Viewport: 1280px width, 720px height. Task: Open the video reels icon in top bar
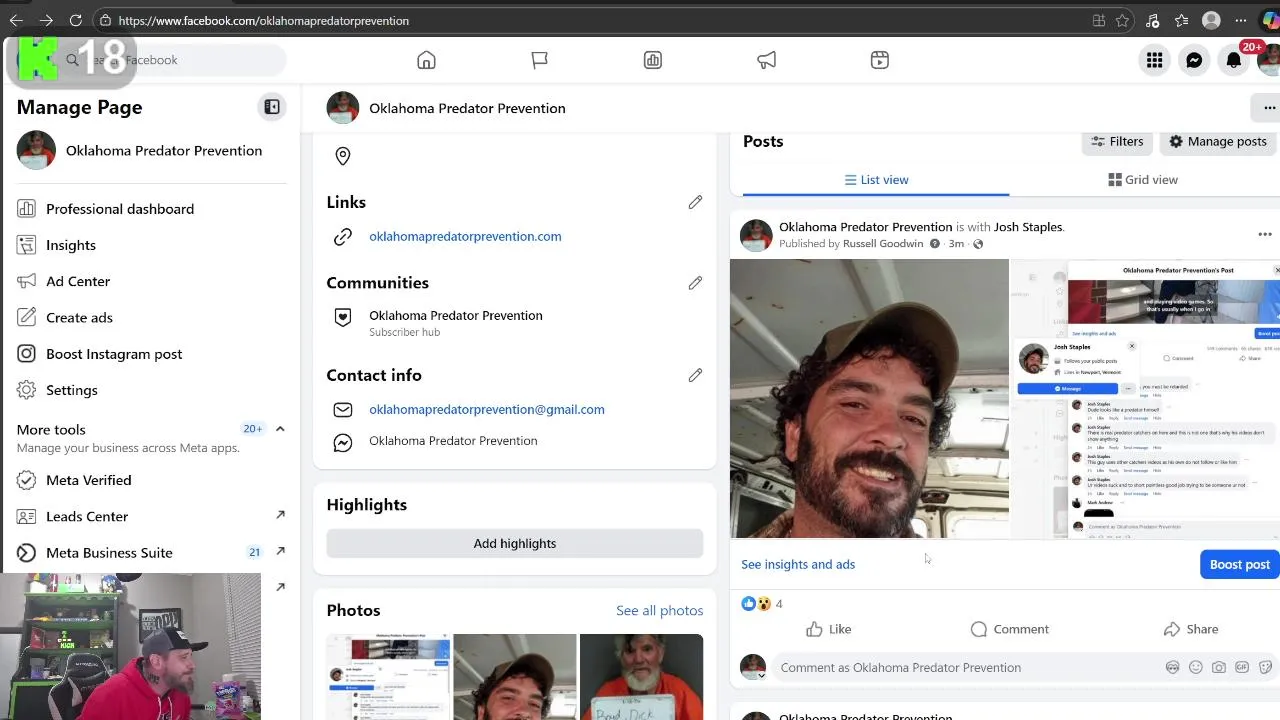click(880, 60)
